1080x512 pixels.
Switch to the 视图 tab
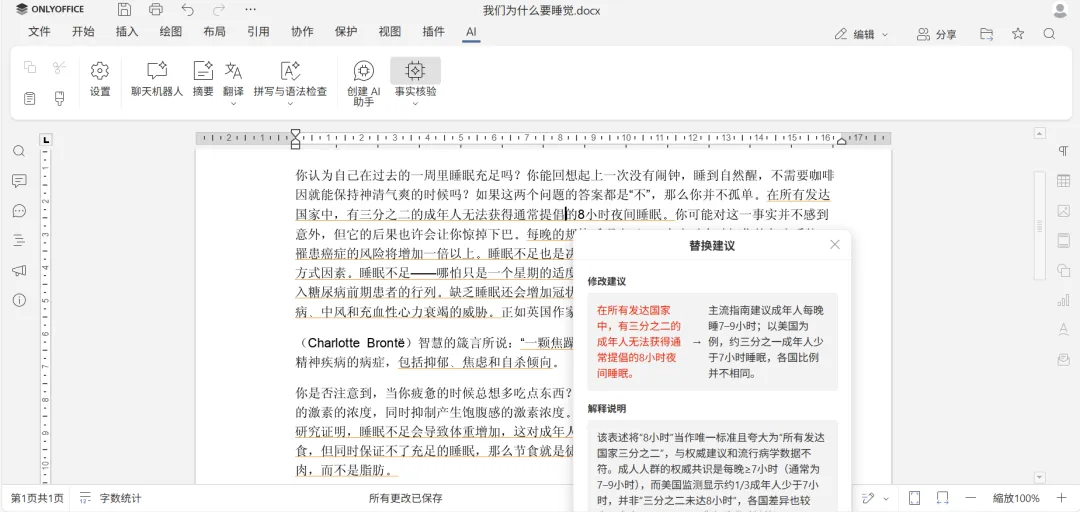click(x=390, y=32)
